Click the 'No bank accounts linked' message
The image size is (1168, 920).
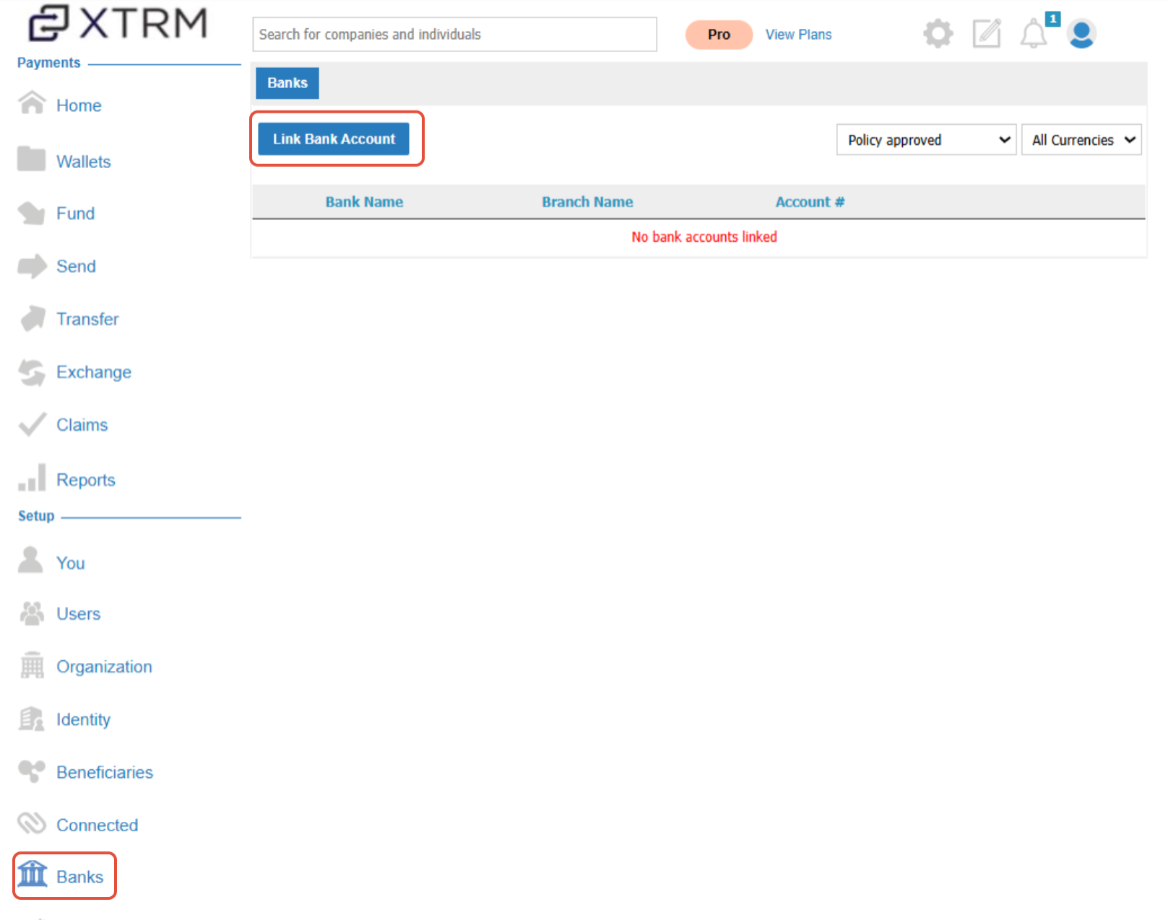[x=704, y=237]
